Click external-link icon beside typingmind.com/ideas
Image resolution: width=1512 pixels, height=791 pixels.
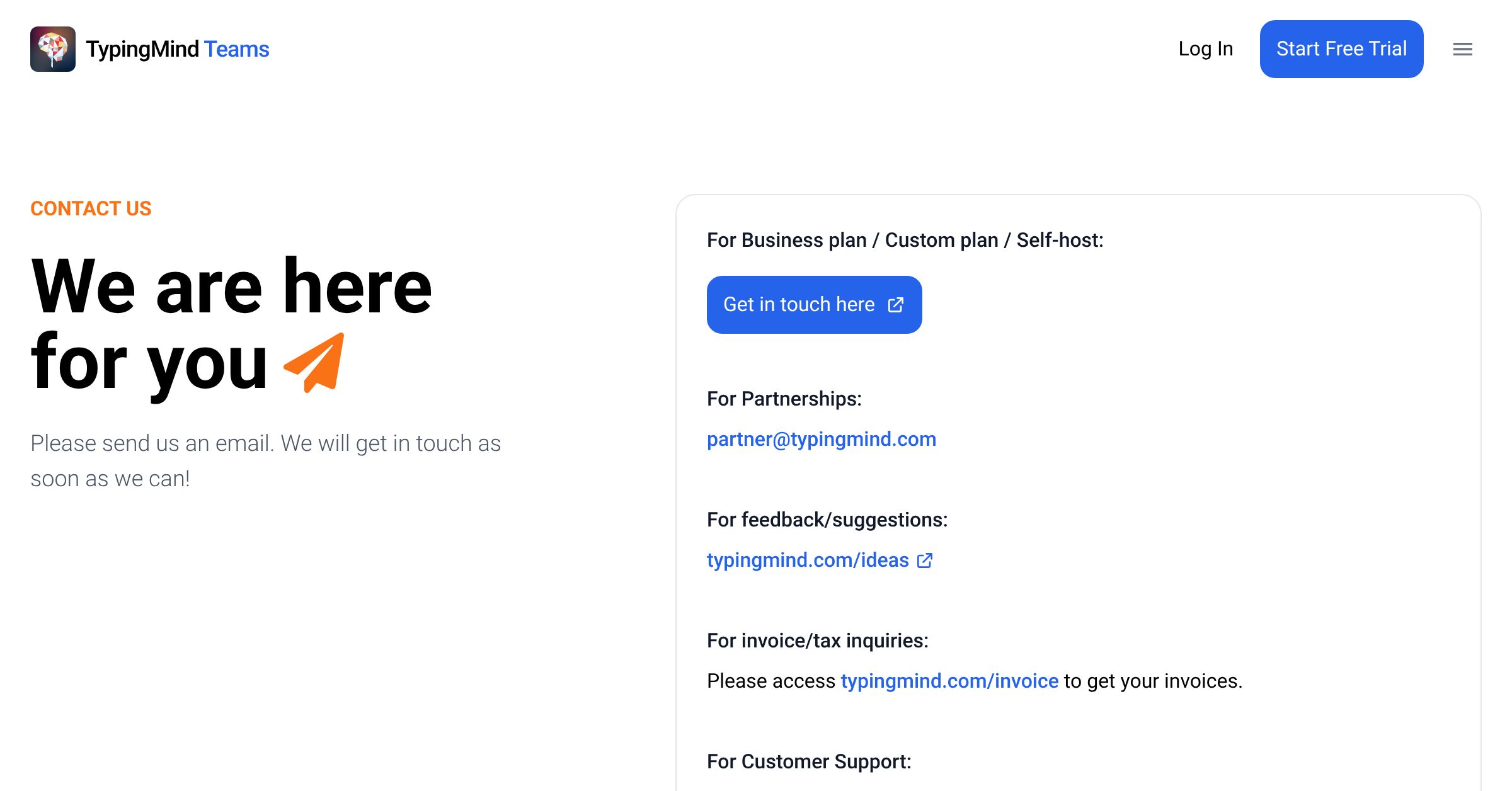924,561
